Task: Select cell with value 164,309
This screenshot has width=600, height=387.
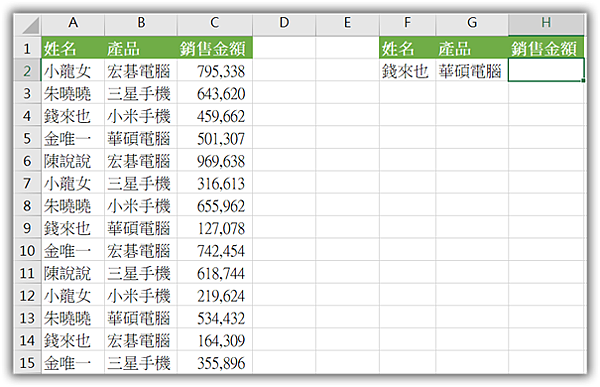Action: pyautogui.click(x=215, y=340)
